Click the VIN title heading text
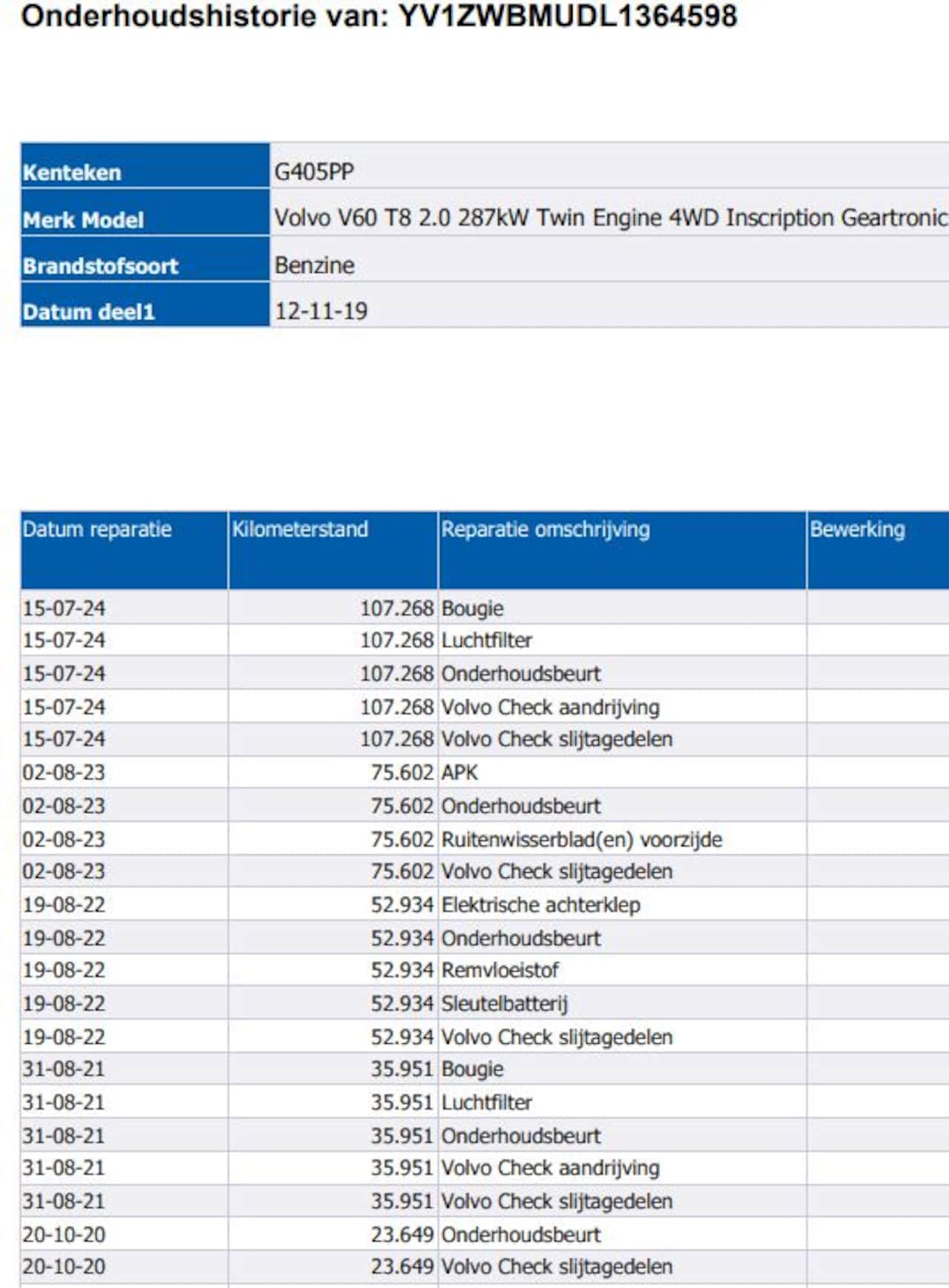Image resolution: width=949 pixels, height=1288 pixels. 379,16
